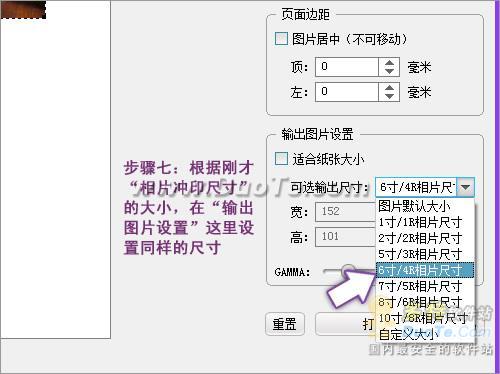Image resolution: width=500 pixels, height=374 pixels.
Task: Click the 宽 field showing 152
Action: coord(345,212)
